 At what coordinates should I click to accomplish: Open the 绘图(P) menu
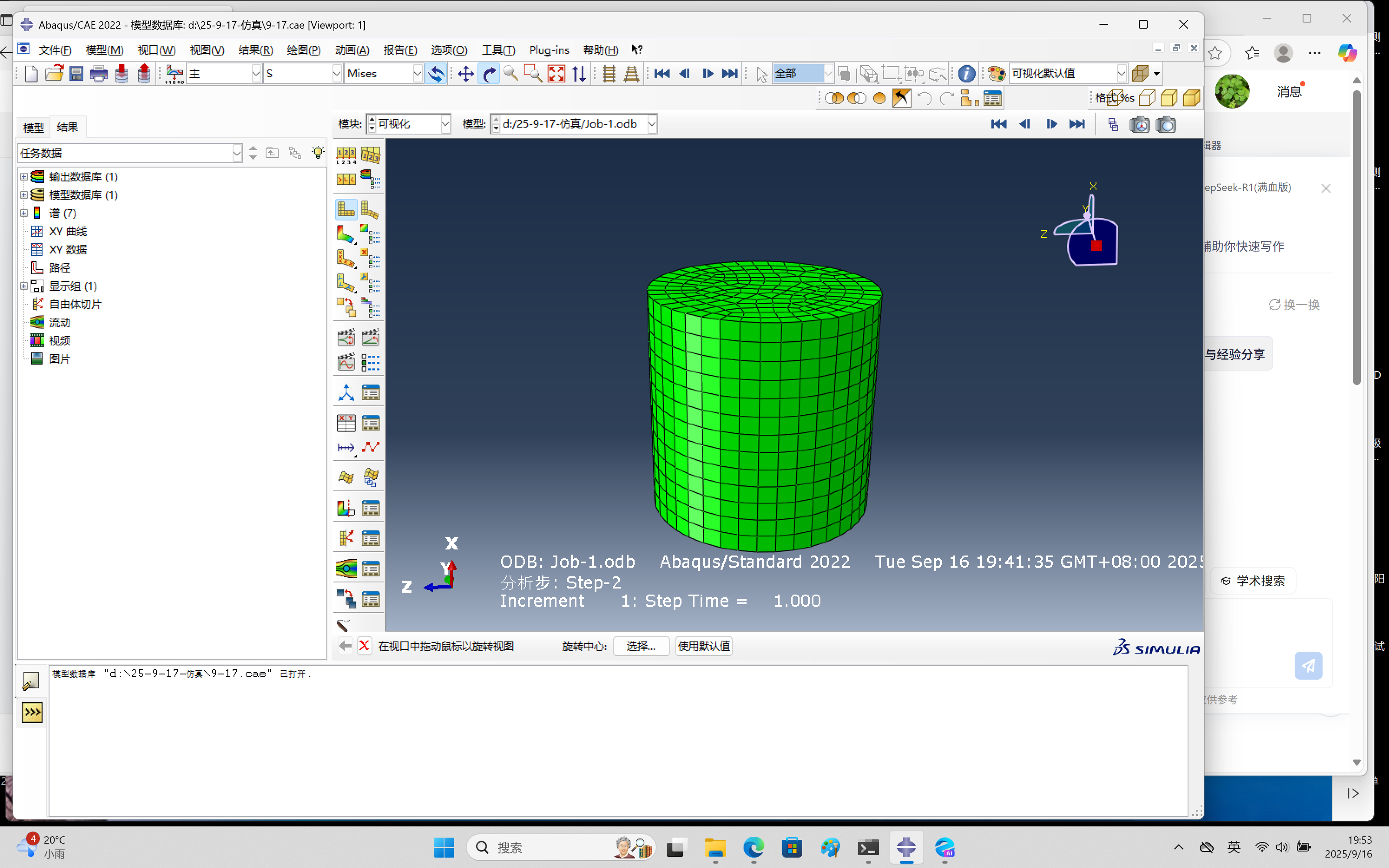[304, 50]
